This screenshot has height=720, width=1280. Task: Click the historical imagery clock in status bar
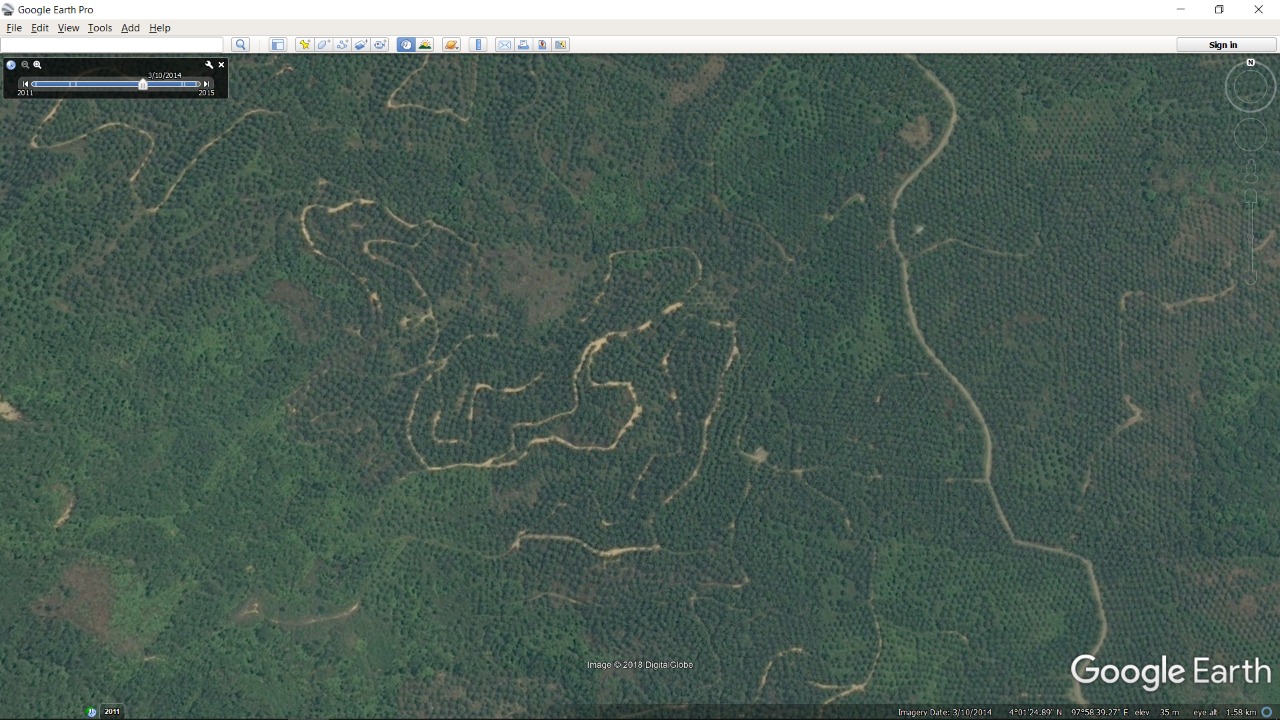coord(92,712)
